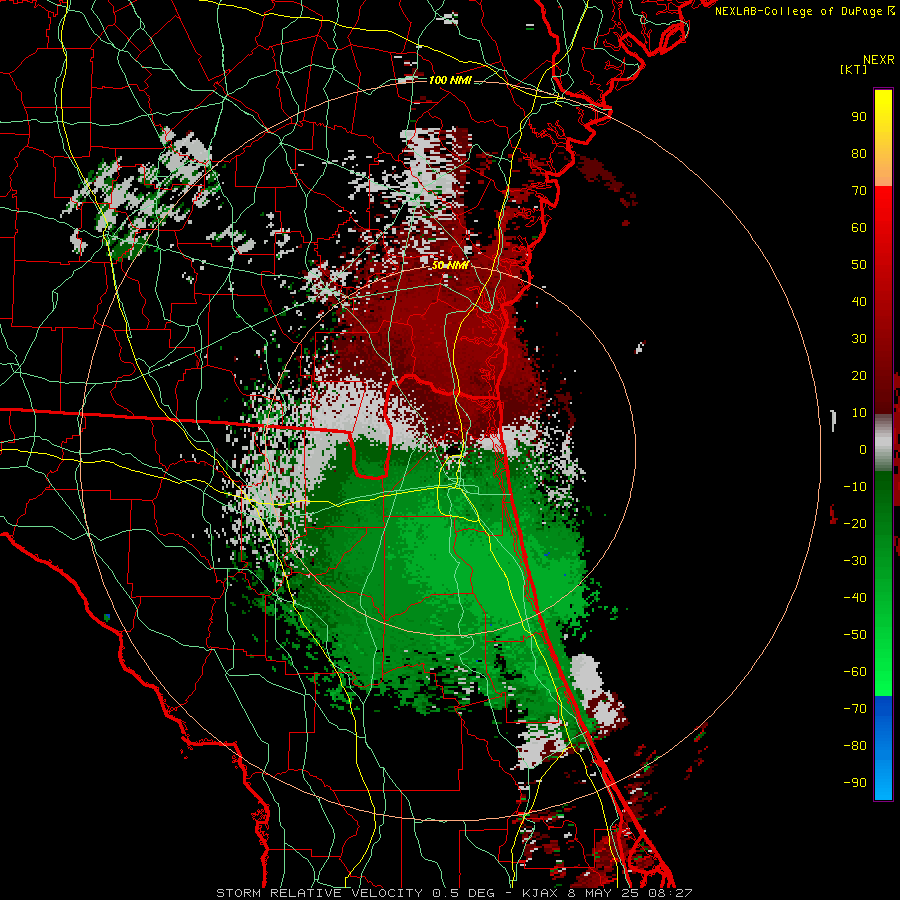Click the [KT] units label
The image size is (900, 900).
(853, 69)
